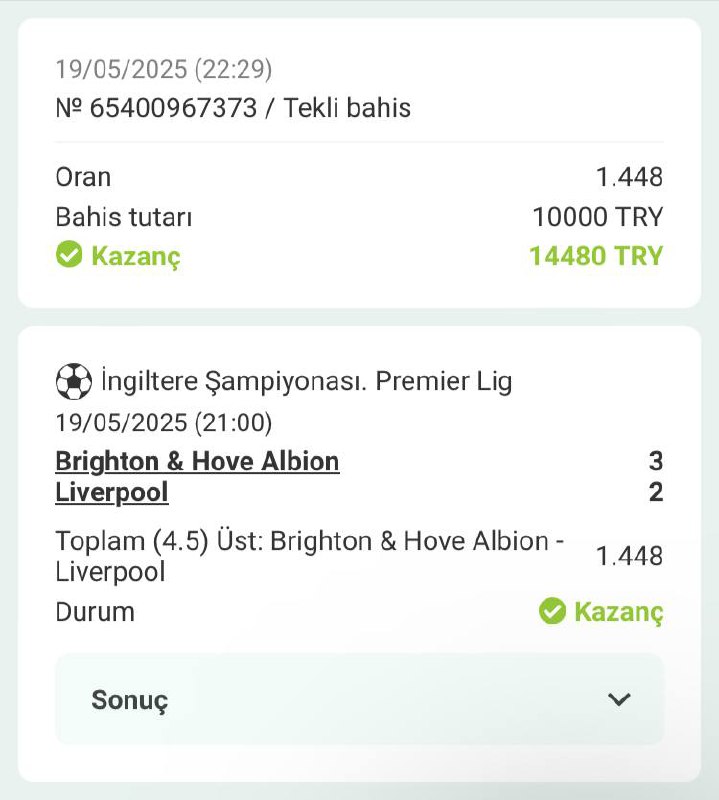Click Liverpool's score of 2
This screenshot has height=800, width=719.
(x=656, y=492)
